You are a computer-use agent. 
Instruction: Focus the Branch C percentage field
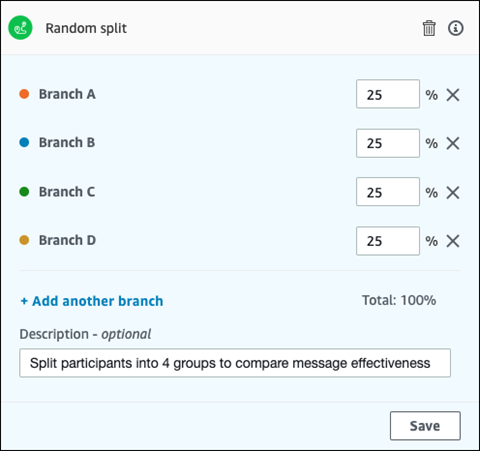click(x=388, y=192)
